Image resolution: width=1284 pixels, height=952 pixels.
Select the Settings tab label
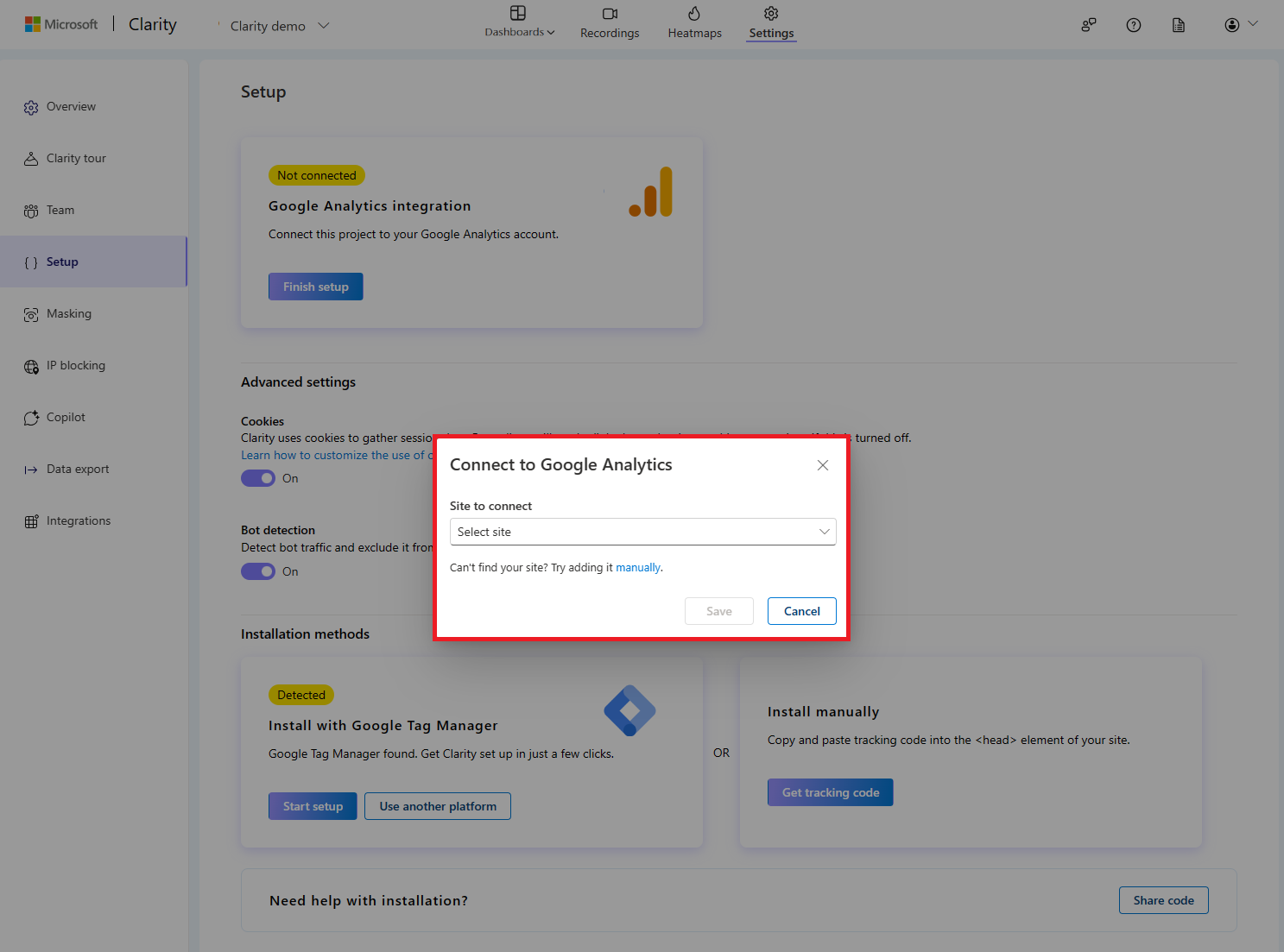click(x=771, y=33)
